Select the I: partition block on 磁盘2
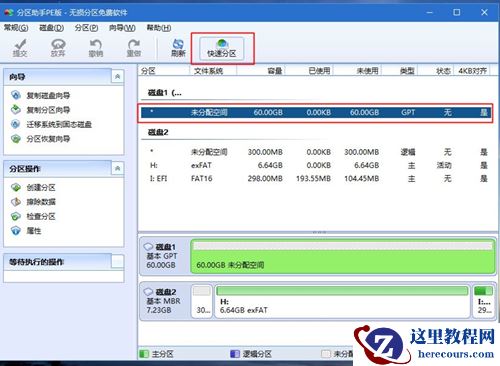Viewport: 500px width, 366px height. [x=483, y=300]
